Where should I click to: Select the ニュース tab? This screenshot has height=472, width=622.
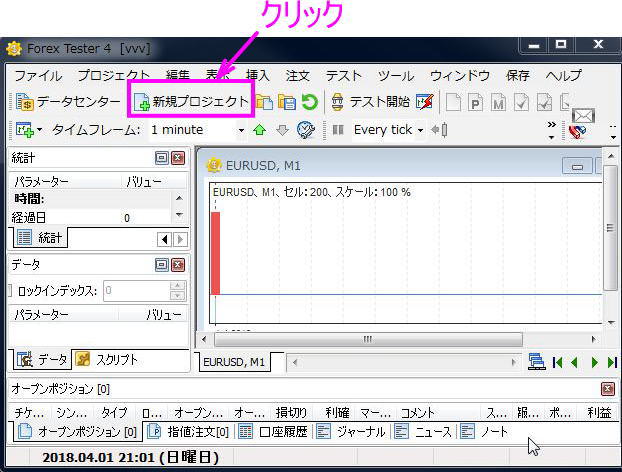tap(423, 432)
